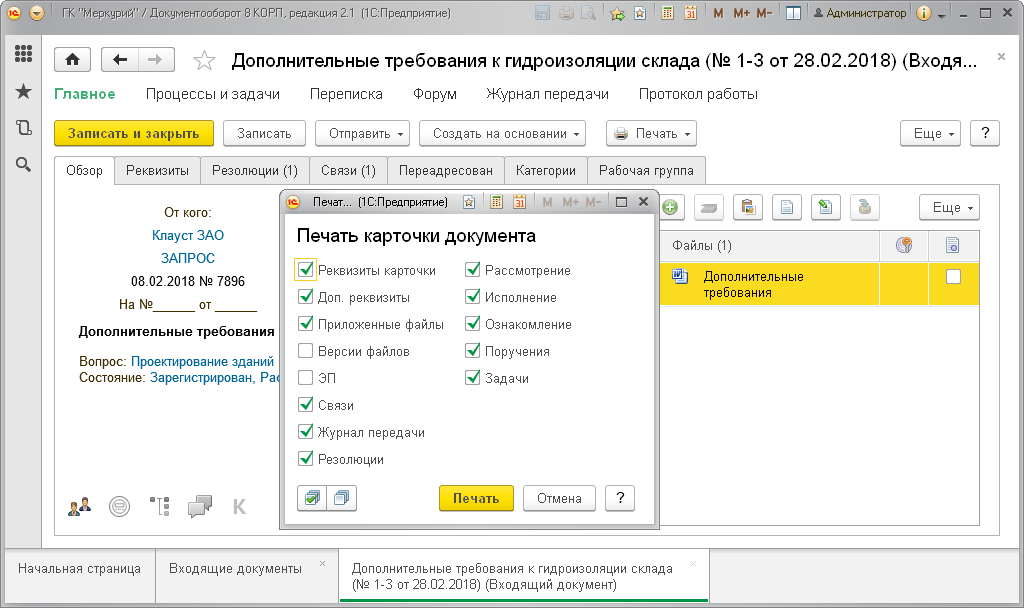
Task: Uncheck all checkboxes icon in print dialog
Action: pyautogui.click(x=342, y=498)
